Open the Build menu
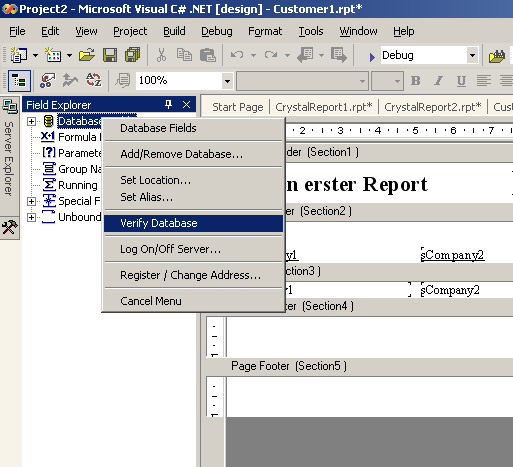 click(x=174, y=31)
